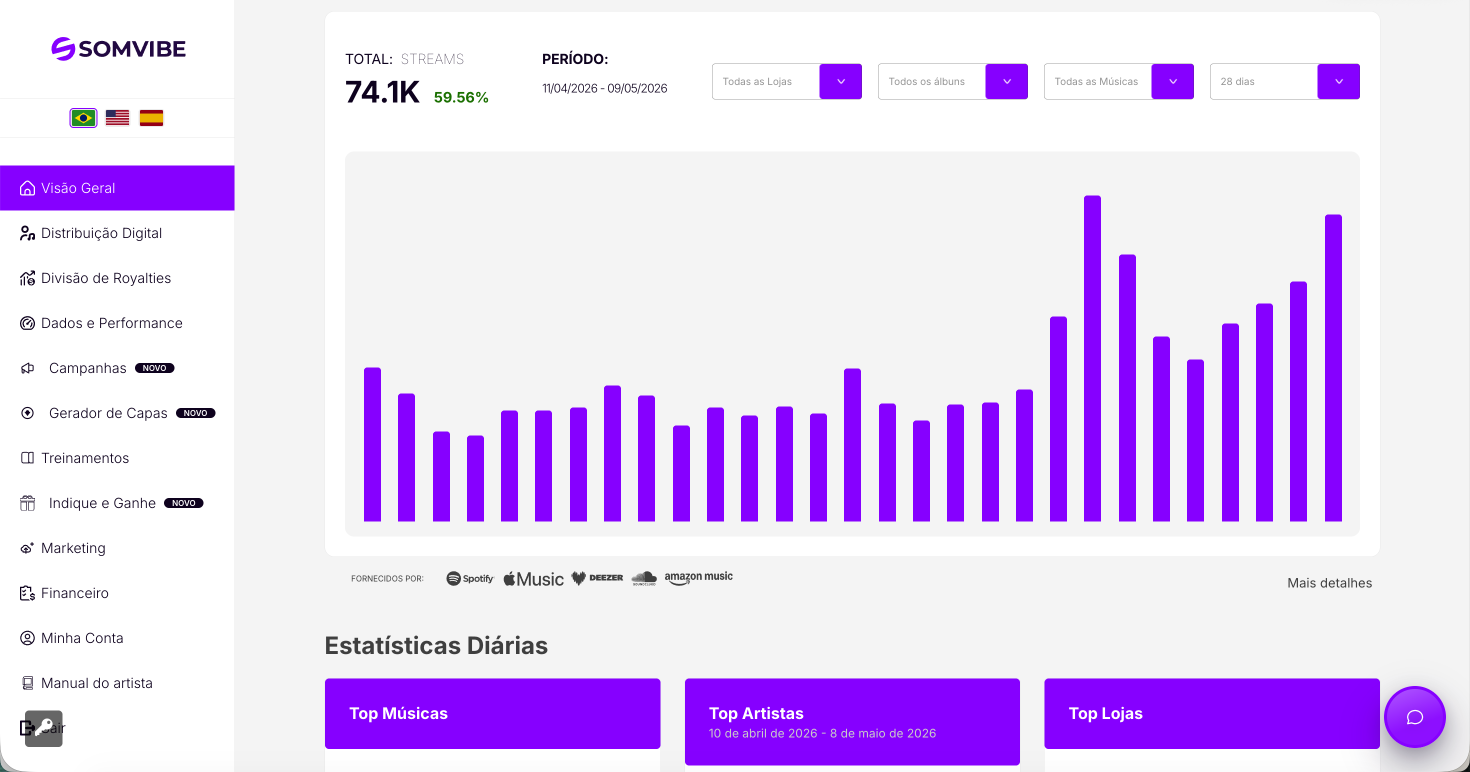Click the tallest bar in streams chart

[x=1092, y=358]
